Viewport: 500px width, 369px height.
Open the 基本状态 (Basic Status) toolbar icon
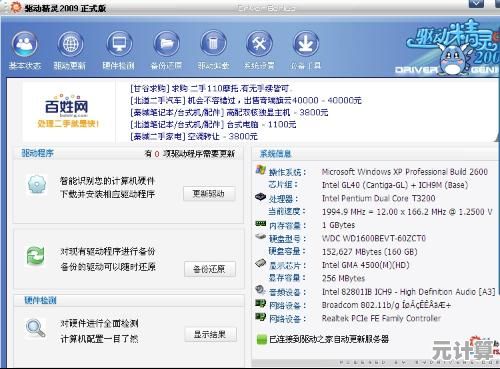coord(25,44)
